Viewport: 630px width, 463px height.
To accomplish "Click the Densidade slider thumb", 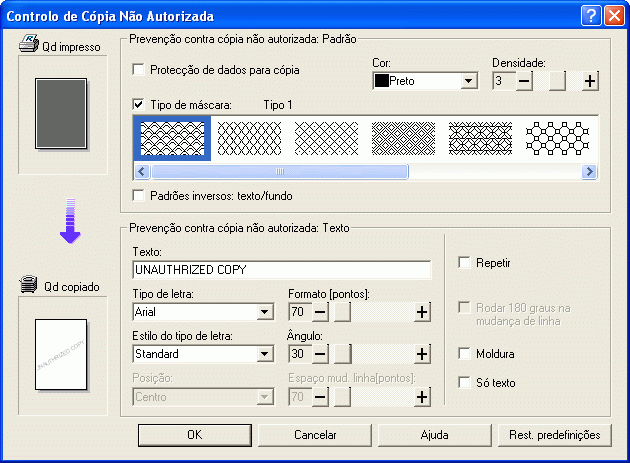I will point(557,81).
